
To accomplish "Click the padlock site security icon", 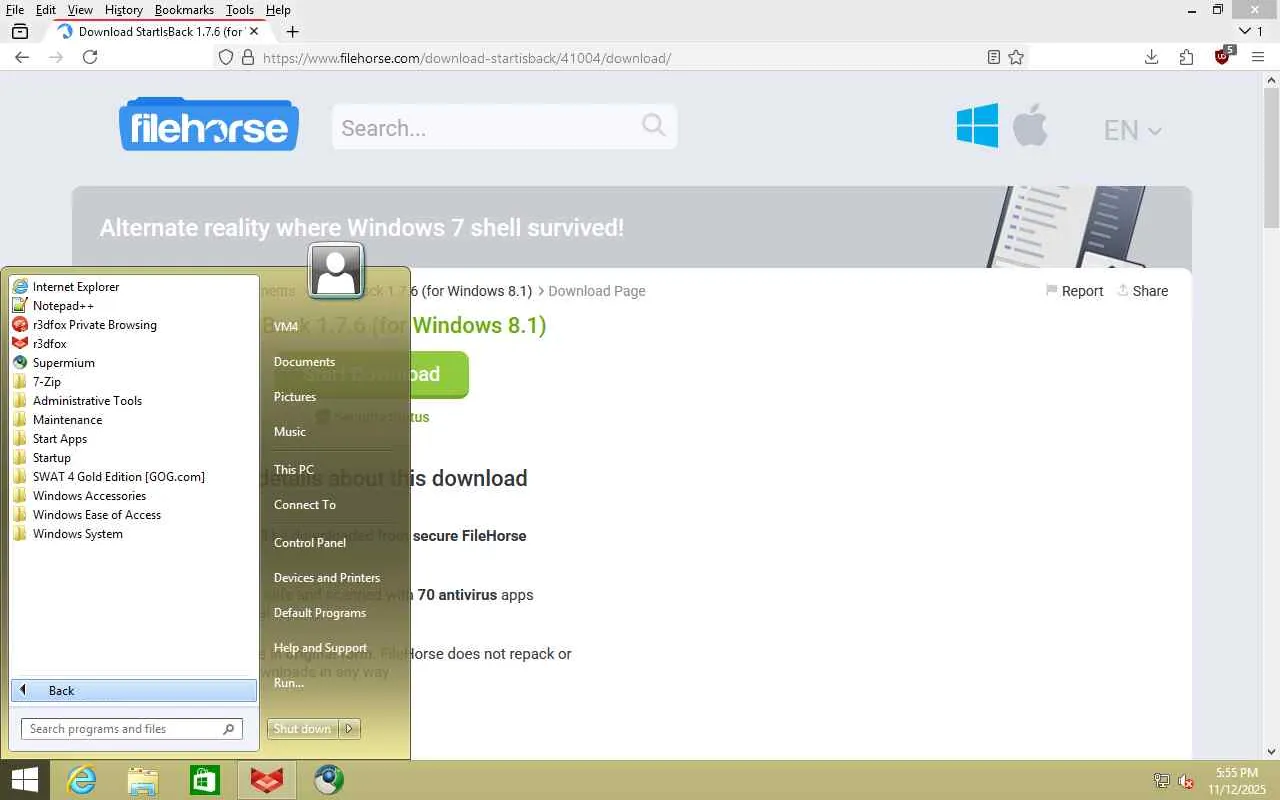I will tap(249, 57).
